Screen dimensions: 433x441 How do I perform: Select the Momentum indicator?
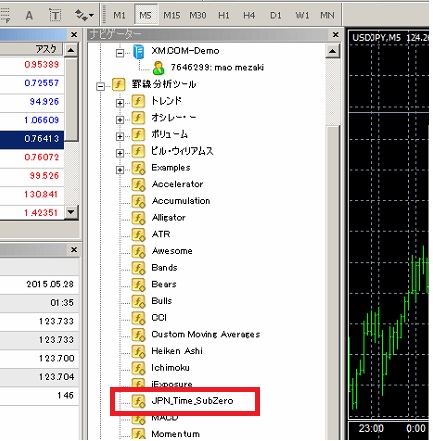tap(175, 434)
